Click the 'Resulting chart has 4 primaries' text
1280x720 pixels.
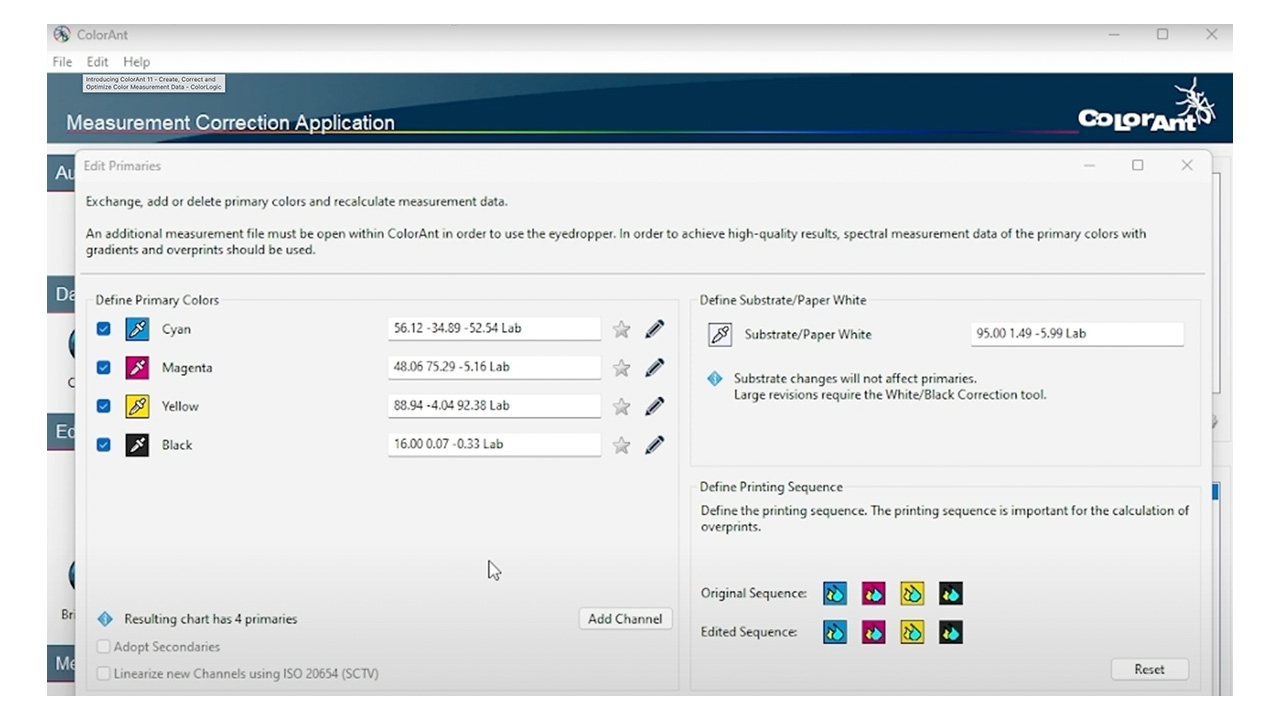(x=210, y=619)
